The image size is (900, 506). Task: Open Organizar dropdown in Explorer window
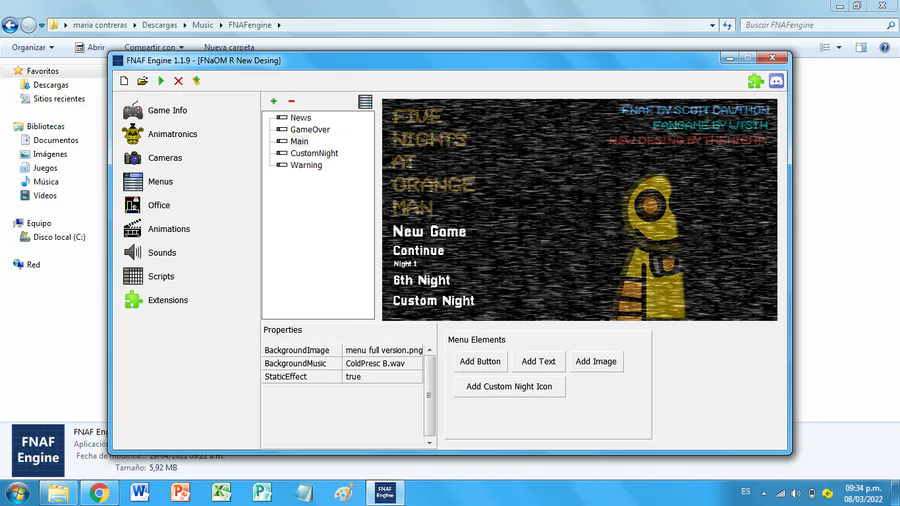[x=33, y=47]
